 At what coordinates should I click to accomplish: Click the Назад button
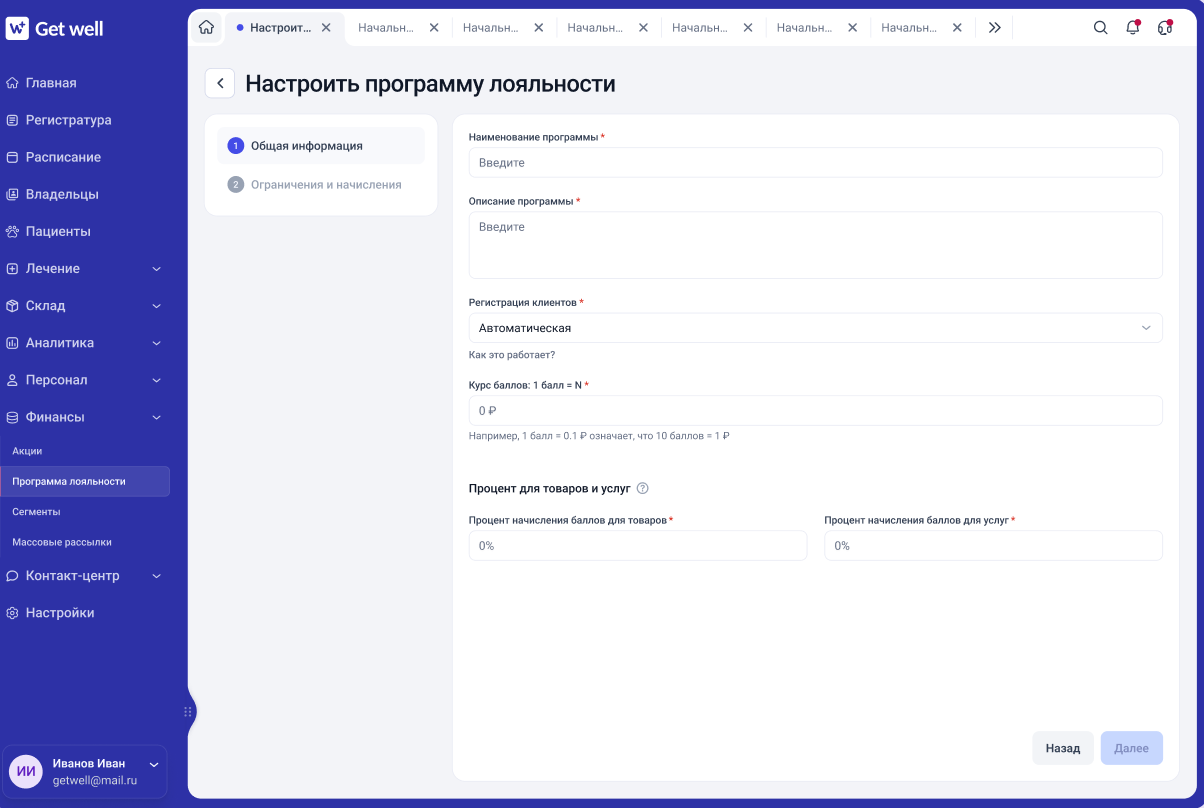(1063, 748)
